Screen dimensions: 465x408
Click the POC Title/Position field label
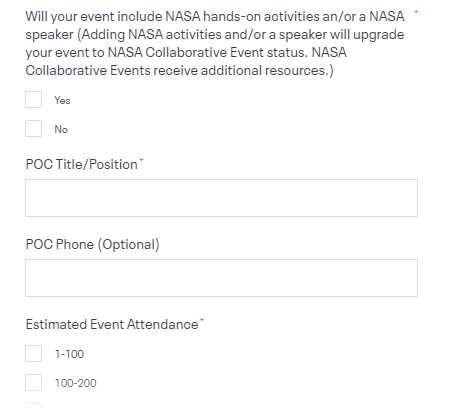point(82,164)
